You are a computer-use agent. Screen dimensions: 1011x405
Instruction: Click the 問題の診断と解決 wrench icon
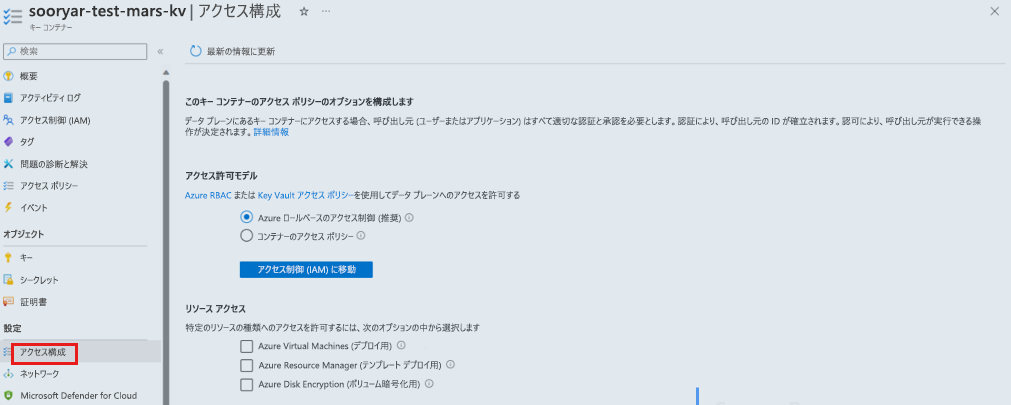pyautogui.click(x=8, y=164)
